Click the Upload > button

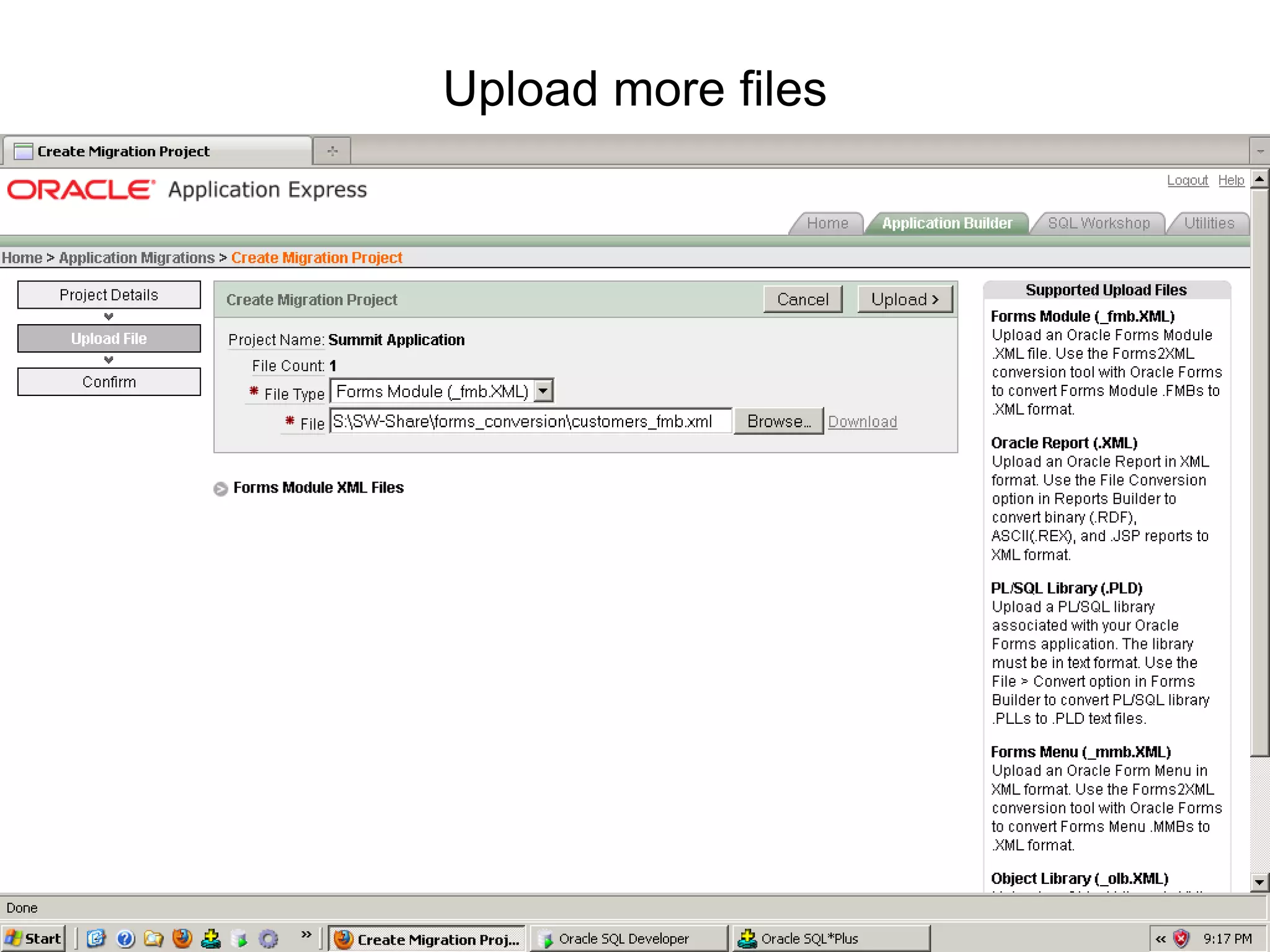(905, 299)
